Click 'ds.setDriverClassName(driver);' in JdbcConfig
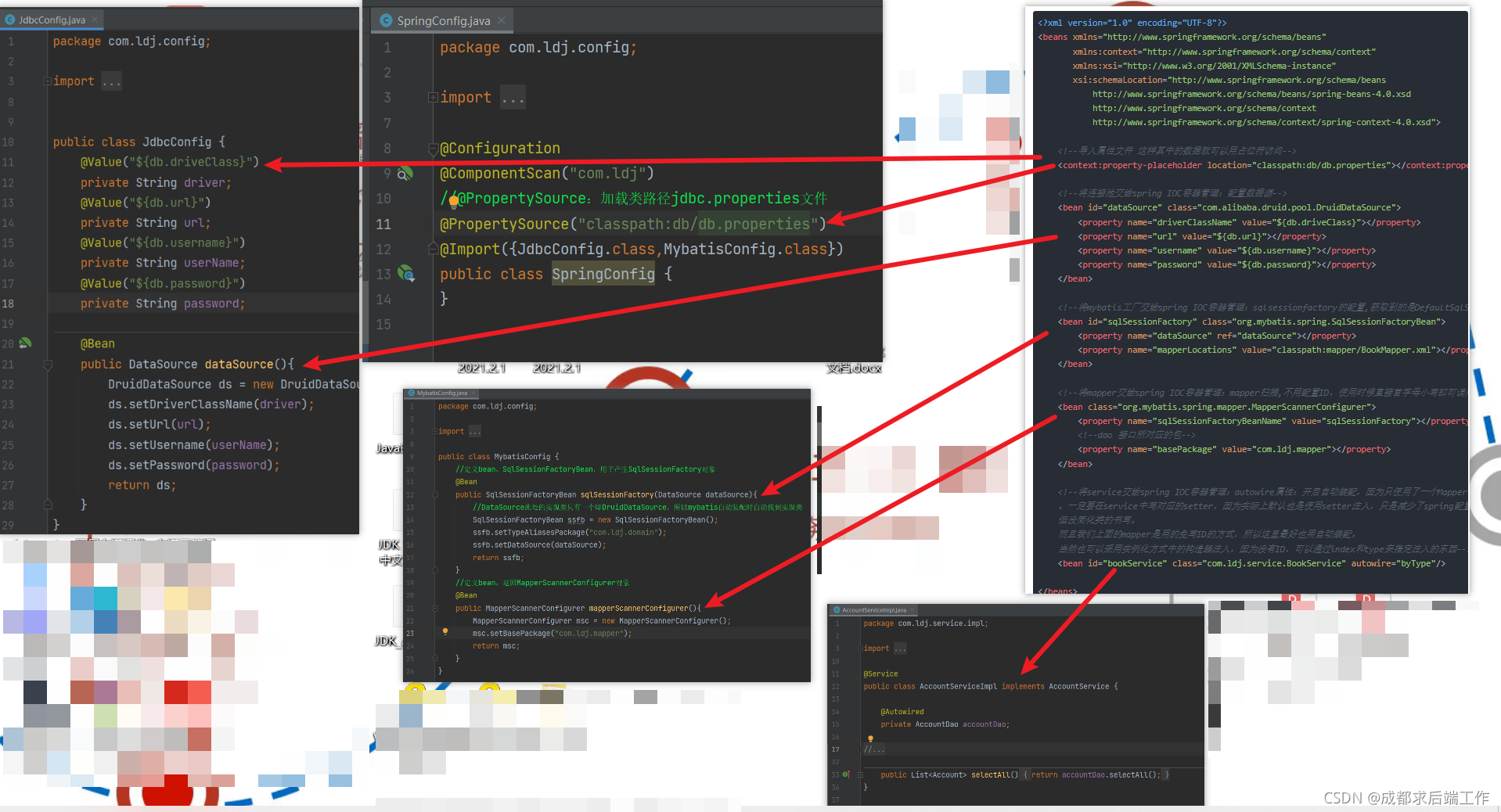 pos(211,404)
